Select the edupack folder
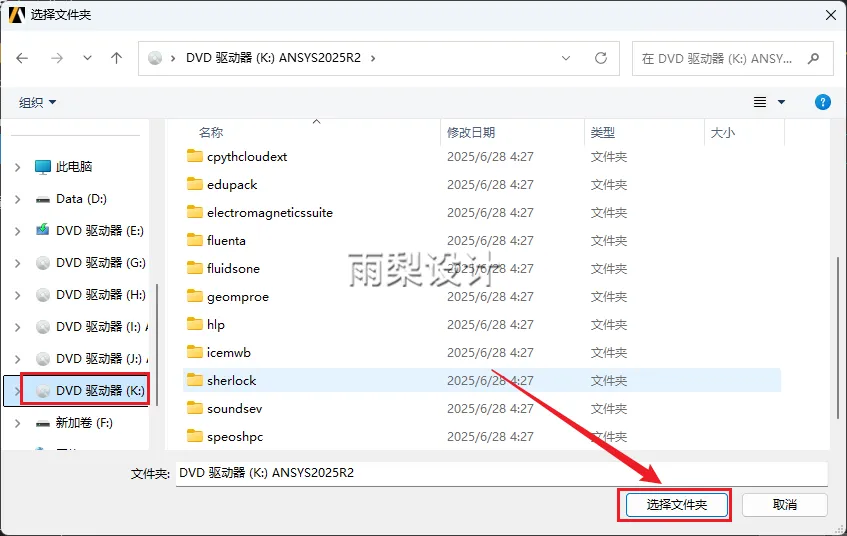This screenshot has height=536, width=847. point(482,185)
